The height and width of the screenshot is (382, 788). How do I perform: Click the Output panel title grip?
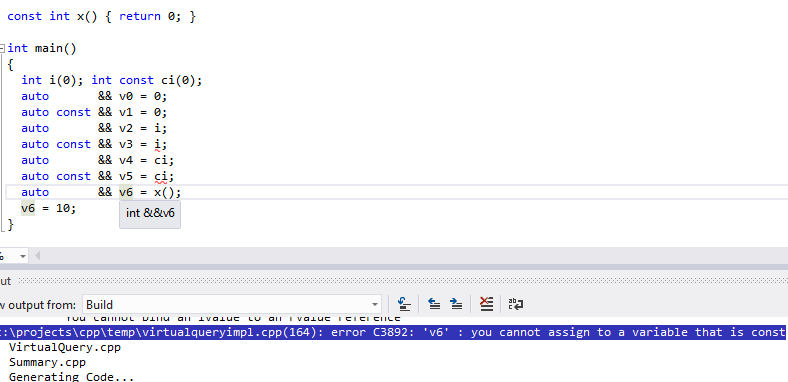pyautogui.click(x=403, y=280)
